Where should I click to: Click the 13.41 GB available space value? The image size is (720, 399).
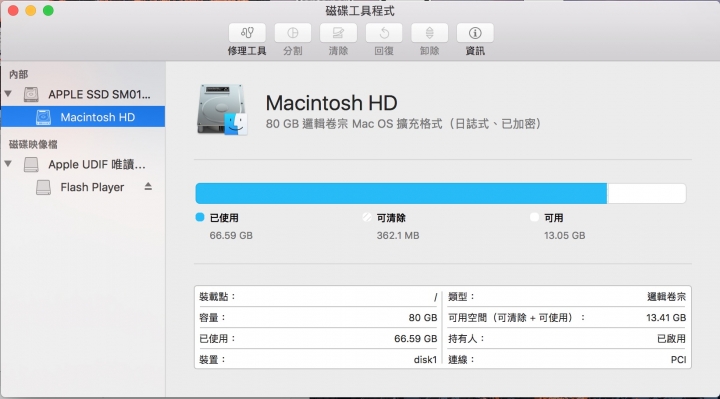pos(666,318)
